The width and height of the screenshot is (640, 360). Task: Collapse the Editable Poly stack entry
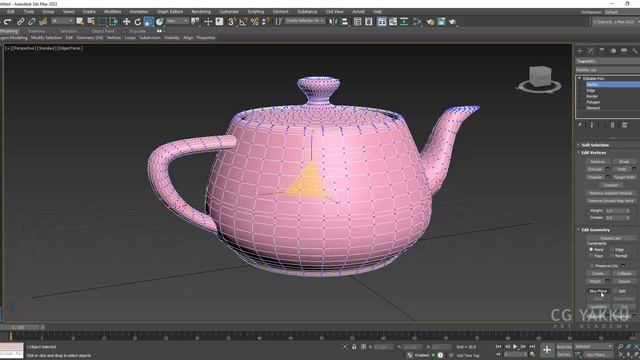(x=579, y=78)
